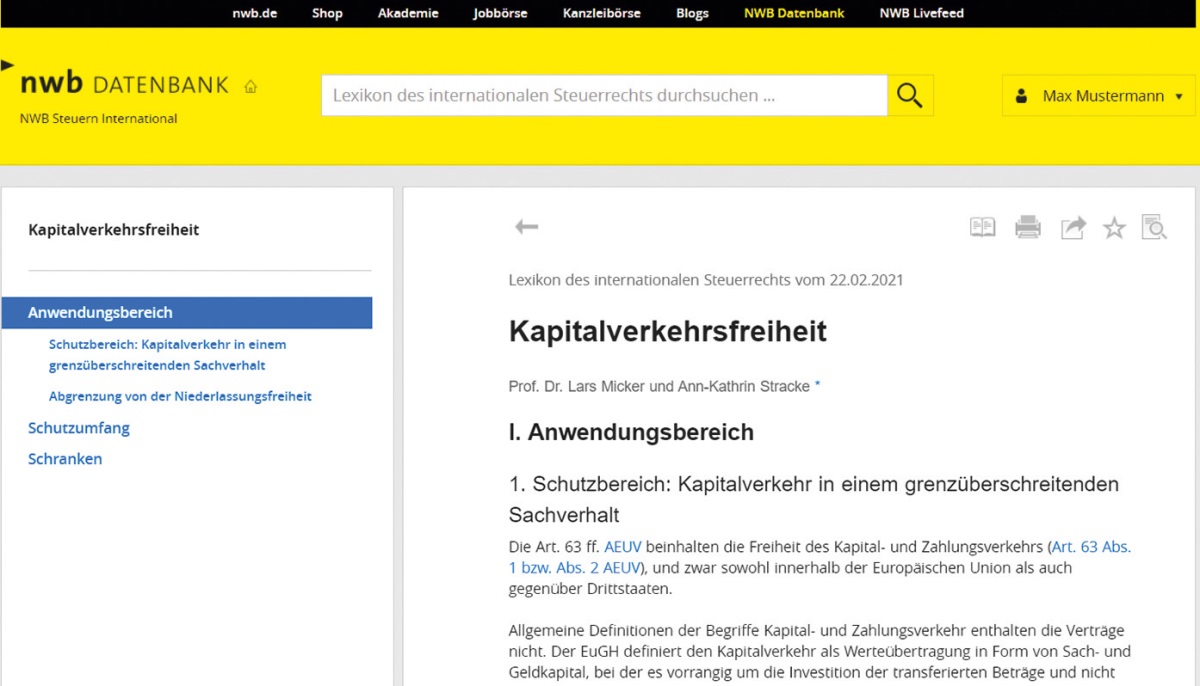
Task: Jump to Schutzumfang section
Action: 79,428
